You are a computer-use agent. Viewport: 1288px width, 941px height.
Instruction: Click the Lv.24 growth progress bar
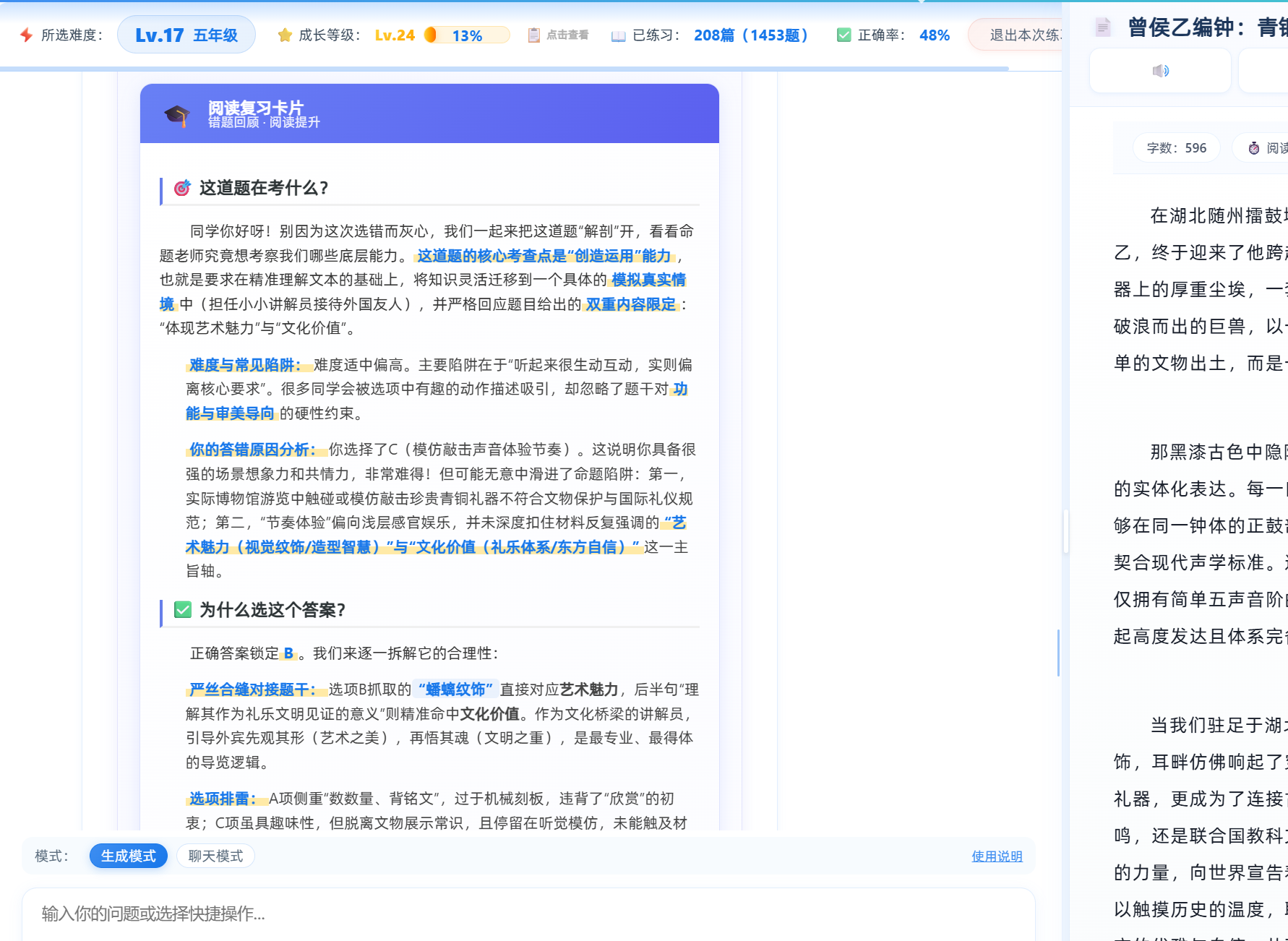467,35
